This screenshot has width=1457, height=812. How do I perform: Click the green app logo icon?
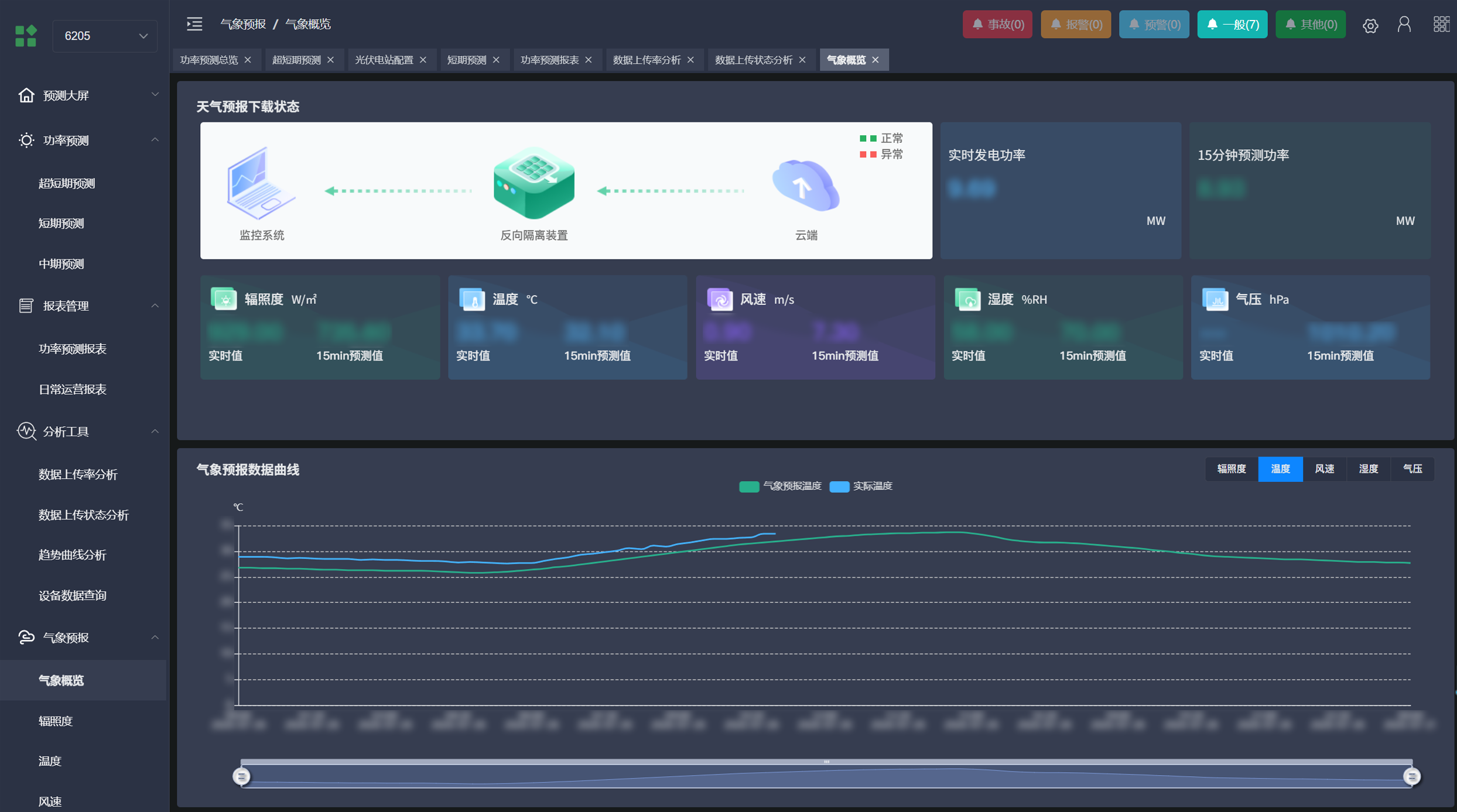pyautogui.click(x=26, y=36)
